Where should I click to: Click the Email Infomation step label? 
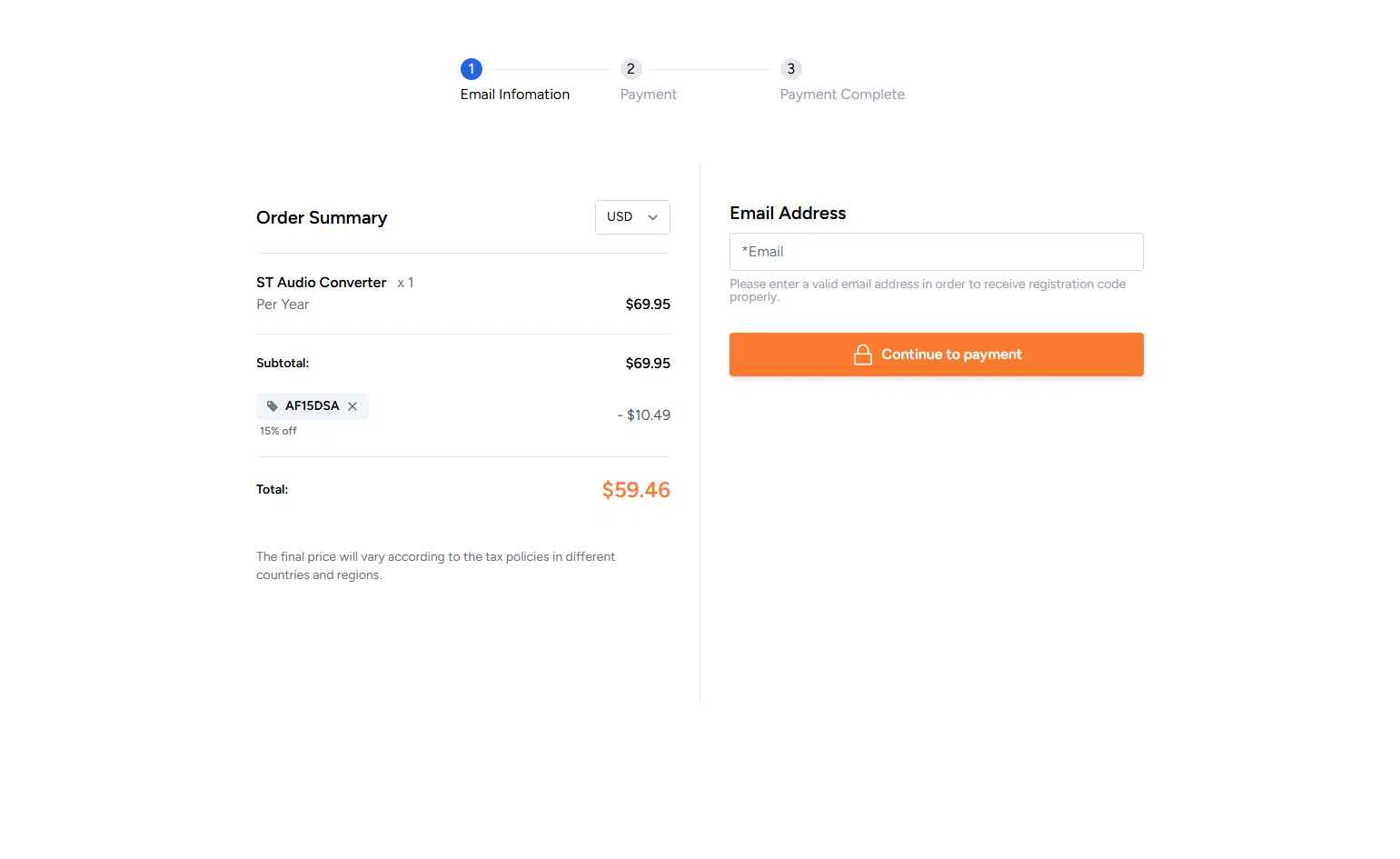515,95
